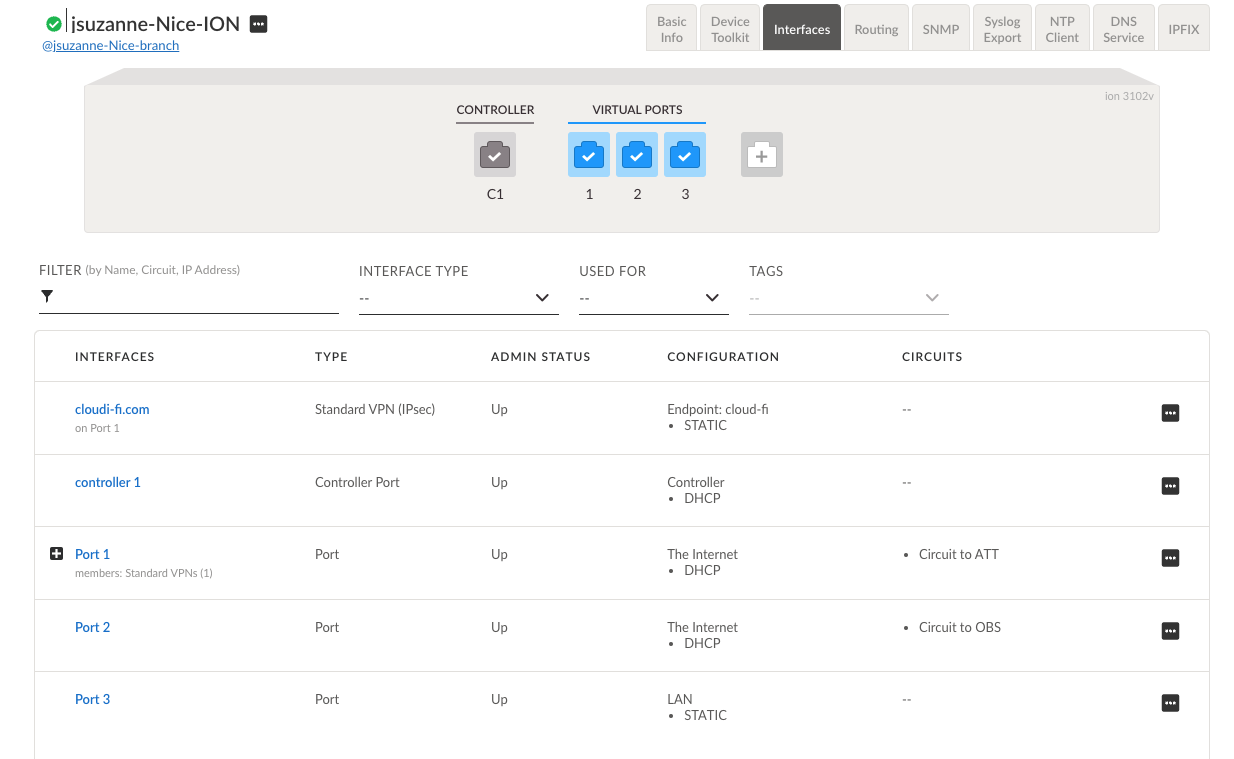This screenshot has width=1234, height=759.
Task: Toggle virtual port 1 selection
Action: coord(589,154)
